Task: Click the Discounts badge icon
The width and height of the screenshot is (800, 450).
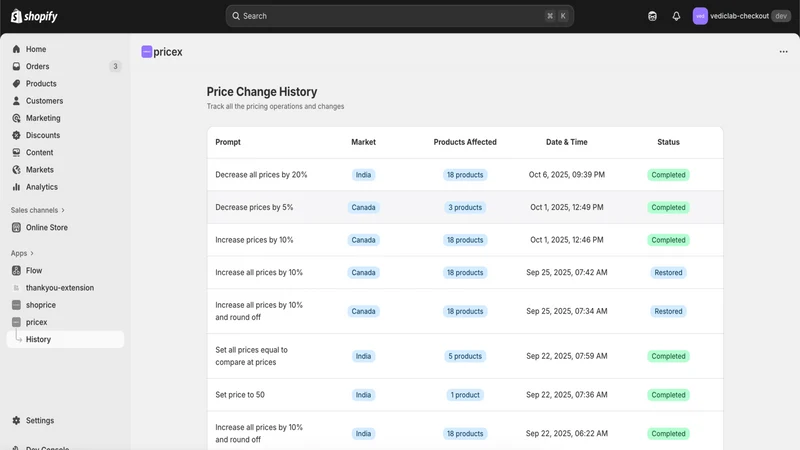Action: point(16,135)
